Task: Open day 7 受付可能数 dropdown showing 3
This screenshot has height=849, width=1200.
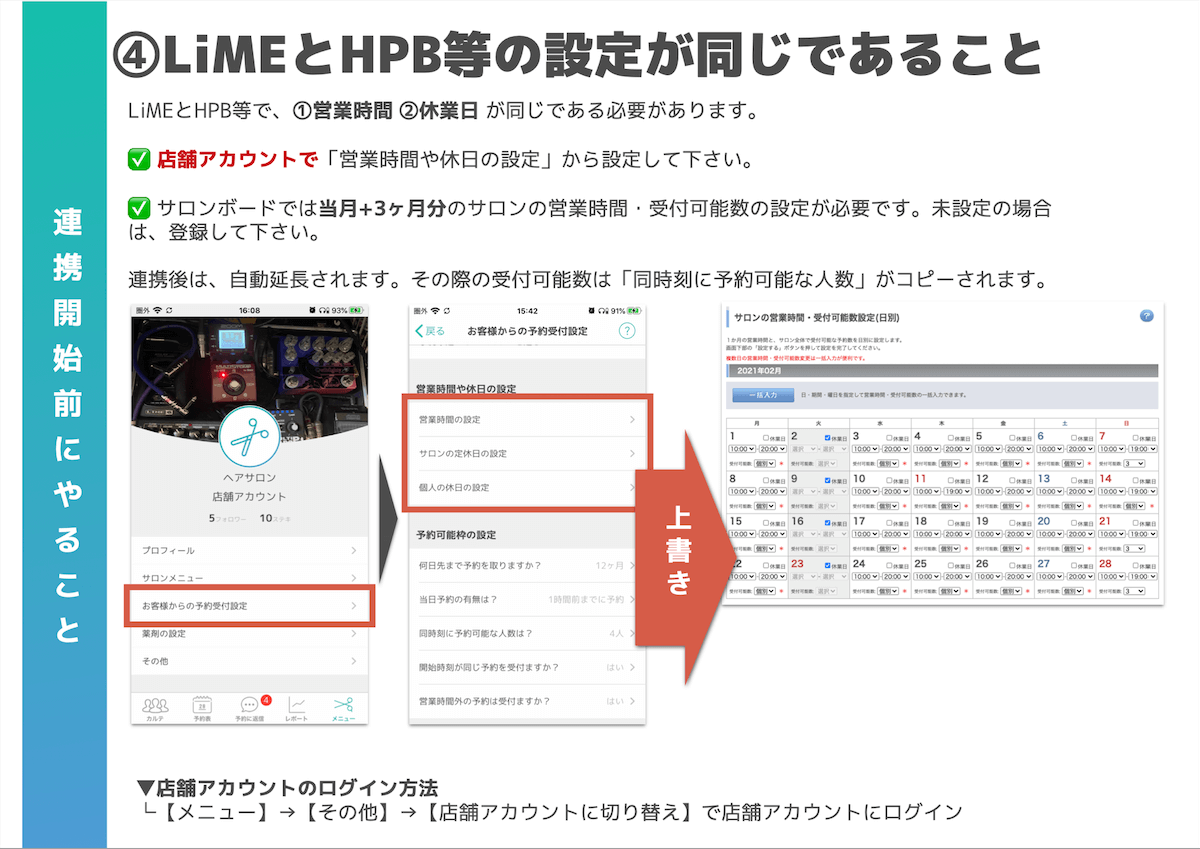Action: point(1134,464)
